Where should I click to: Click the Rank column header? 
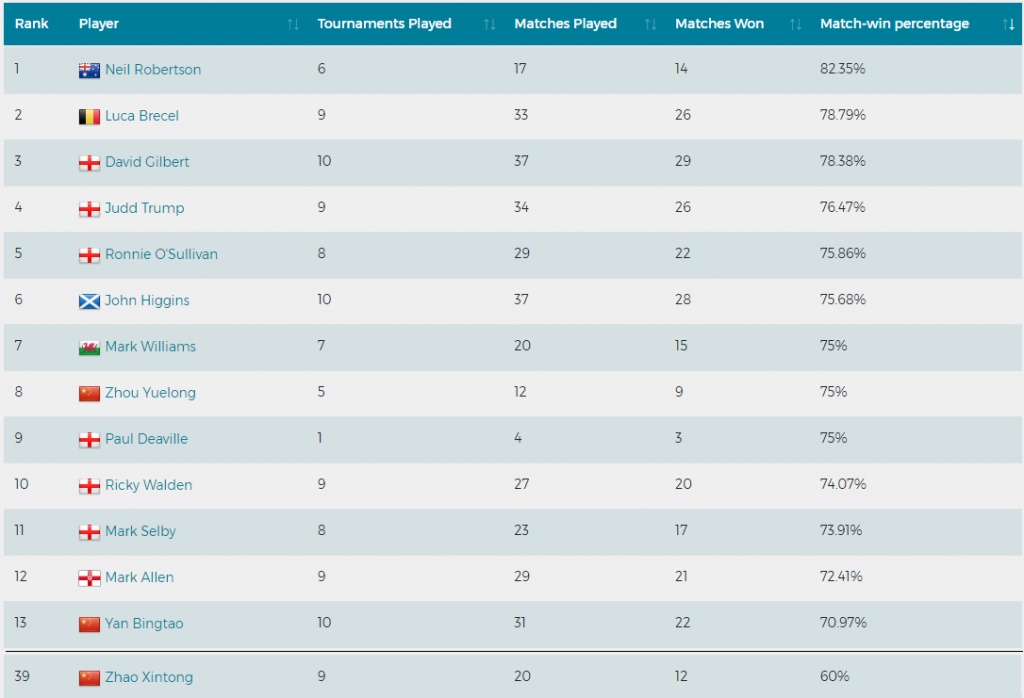pyautogui.click(x=32, y=24)
